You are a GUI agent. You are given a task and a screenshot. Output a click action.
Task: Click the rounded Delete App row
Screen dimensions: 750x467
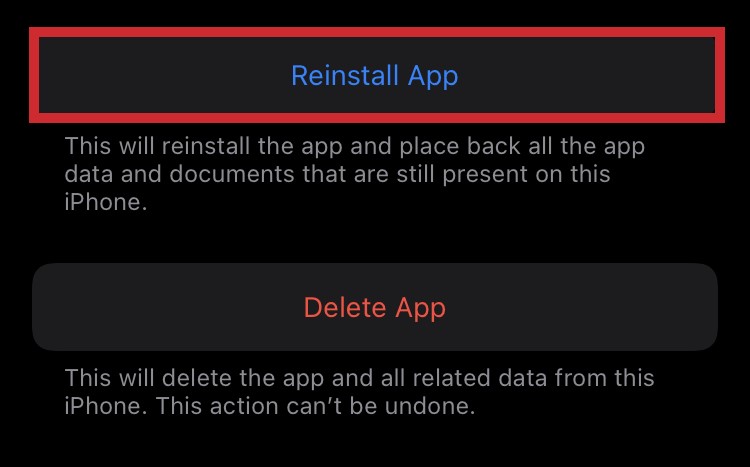[x=375, y=307]
